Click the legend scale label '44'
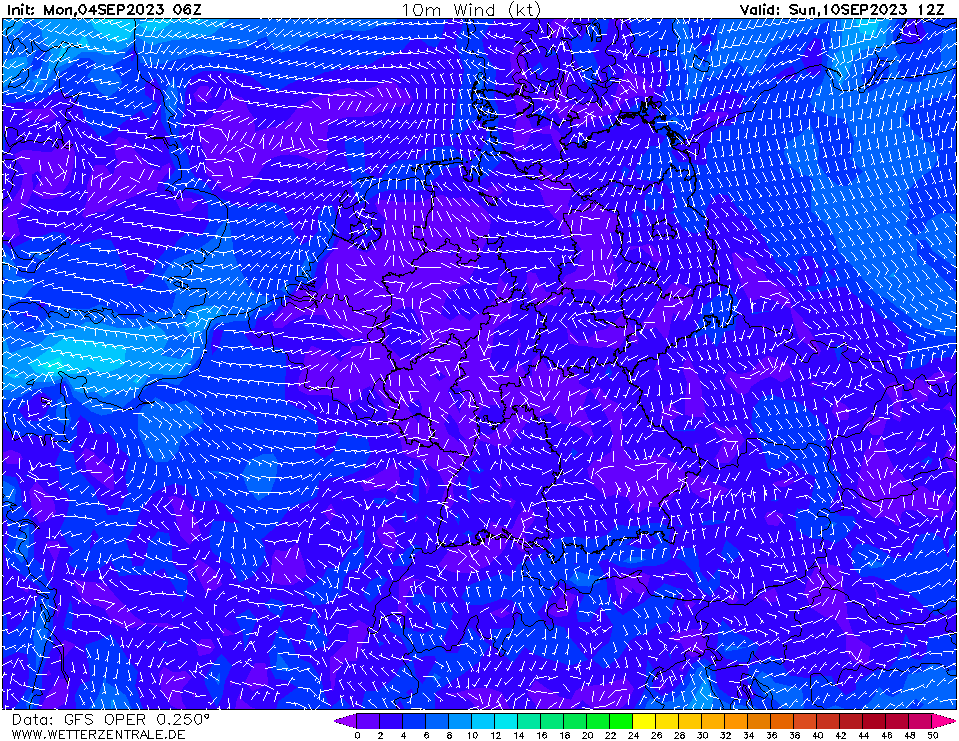Image resolution: width=959 pixels, height=741 pixels. coord(864,735)
